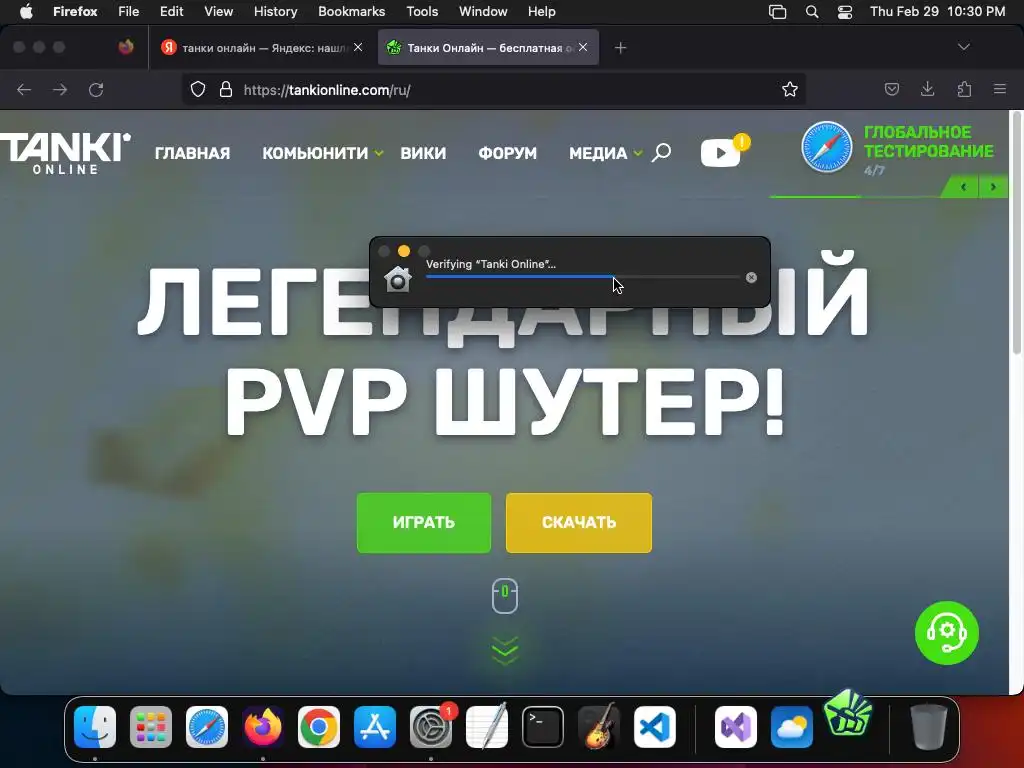Open GarageBand in the dock
The image size is (1024, 768).
[x=599, y=727]
